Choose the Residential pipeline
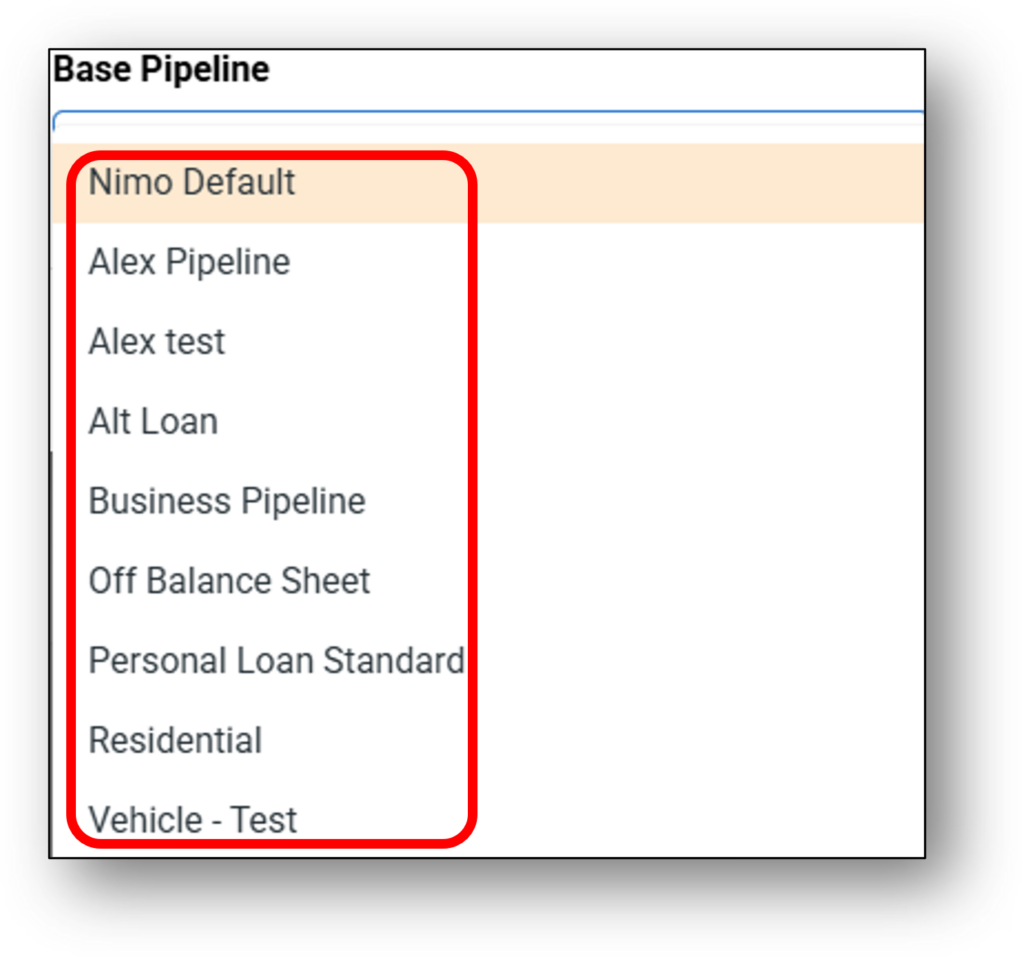Viewport: 1024px width, 957px height. click(x=175, y=741)
